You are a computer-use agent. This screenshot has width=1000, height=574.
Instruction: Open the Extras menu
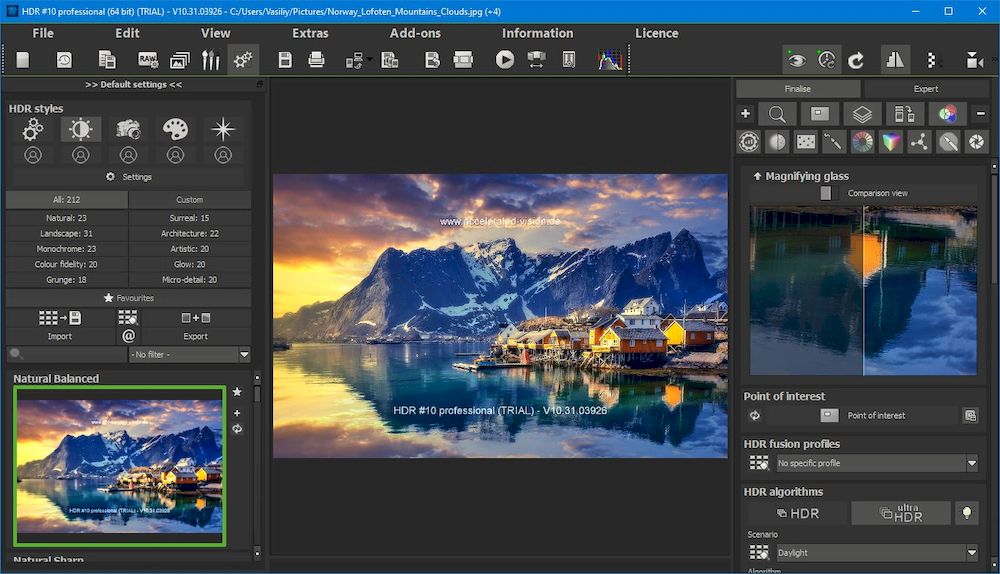pyautogui.click(x=310, y=33)
